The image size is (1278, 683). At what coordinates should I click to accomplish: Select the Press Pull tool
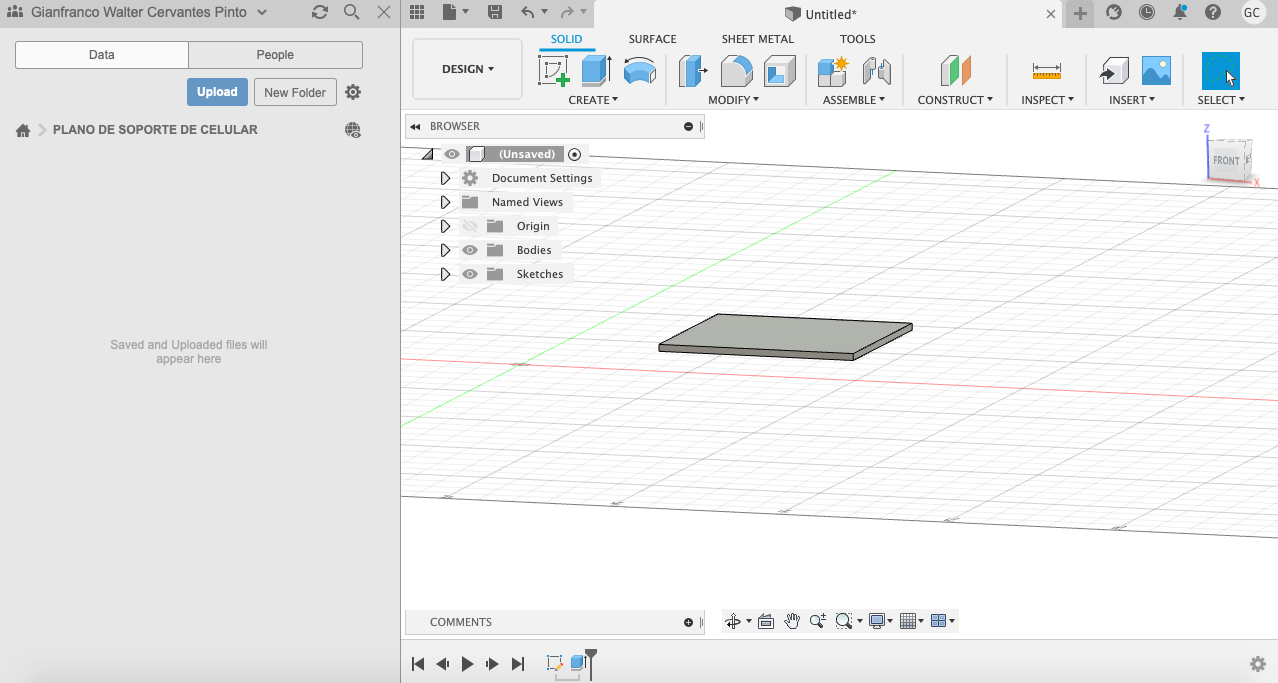pos(693,71)
